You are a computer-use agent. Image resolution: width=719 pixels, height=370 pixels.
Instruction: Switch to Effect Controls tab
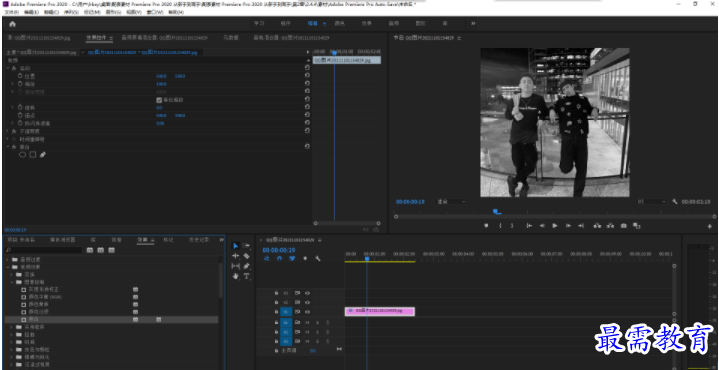(96, 38)
